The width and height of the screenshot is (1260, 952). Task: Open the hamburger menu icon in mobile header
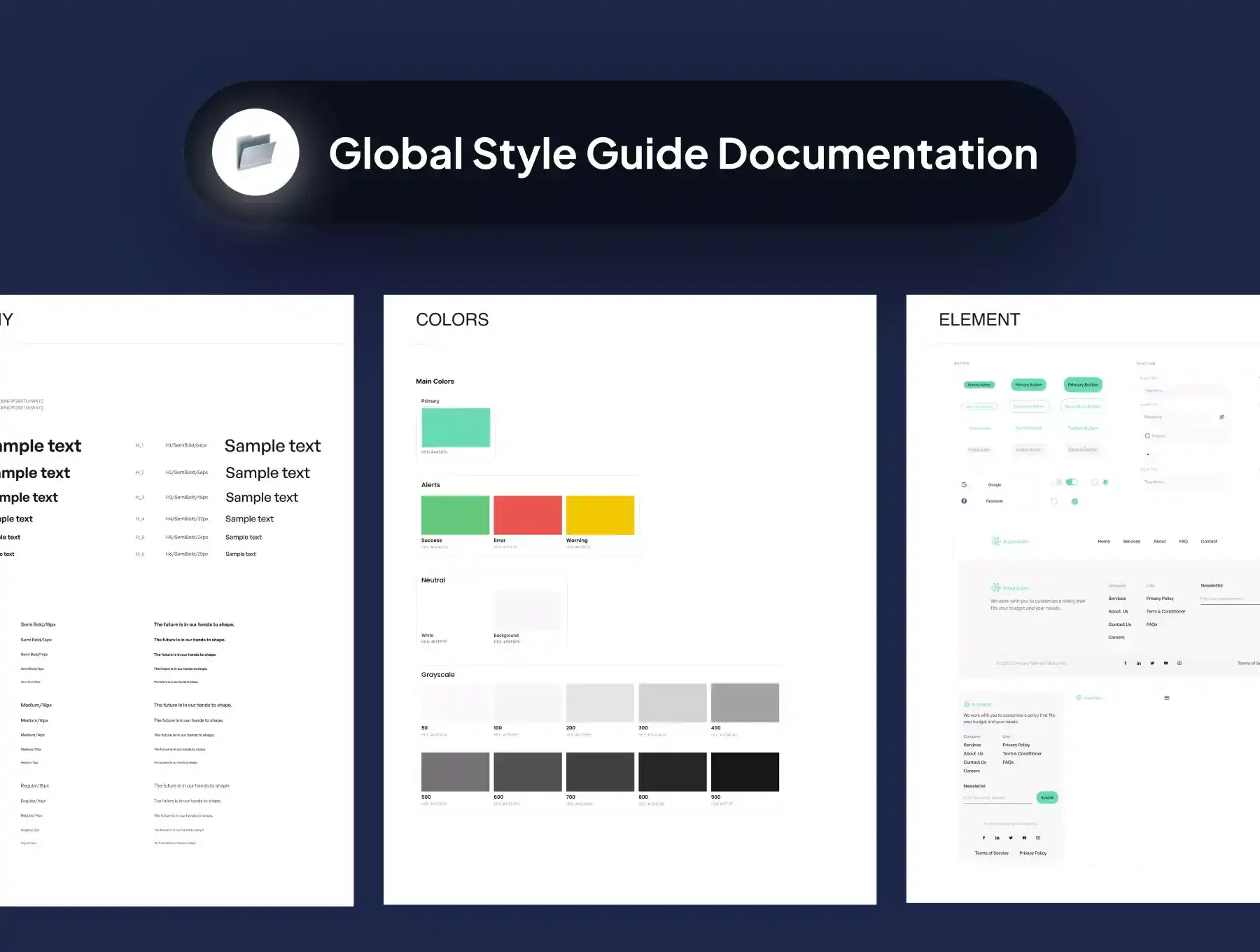(x=1166, y=698)
